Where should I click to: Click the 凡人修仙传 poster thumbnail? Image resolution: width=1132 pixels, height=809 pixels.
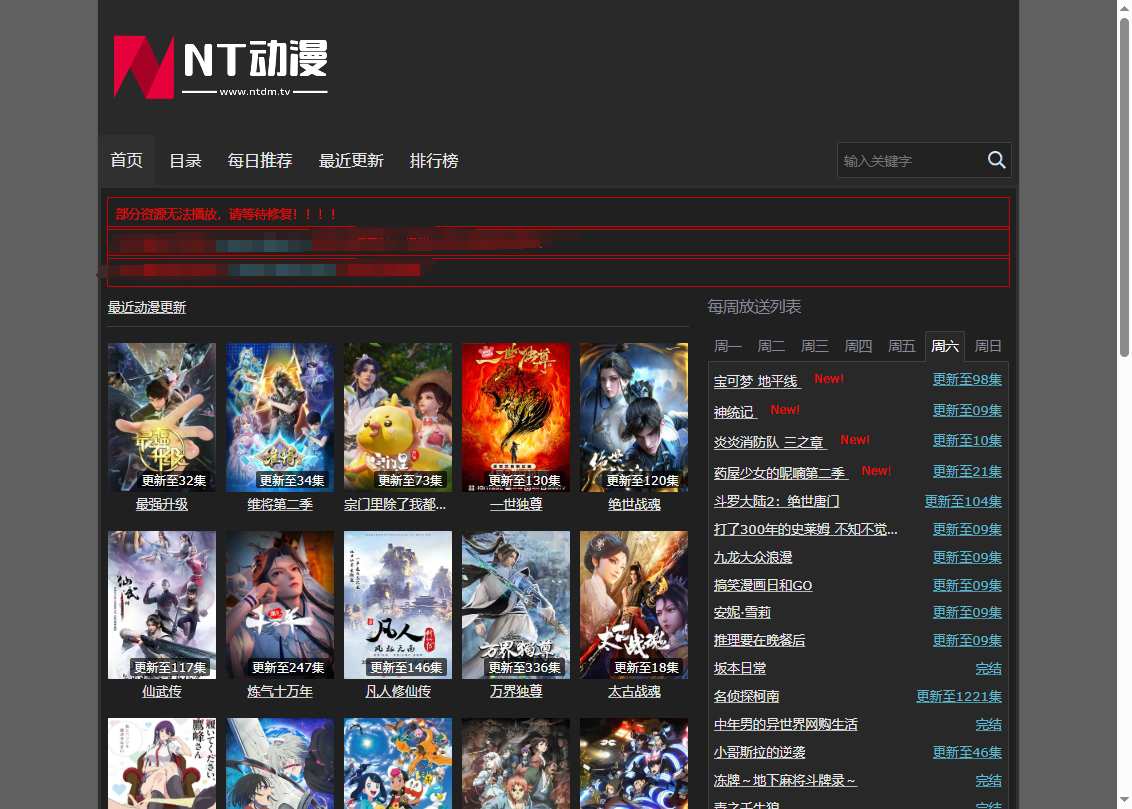point(397,604)
